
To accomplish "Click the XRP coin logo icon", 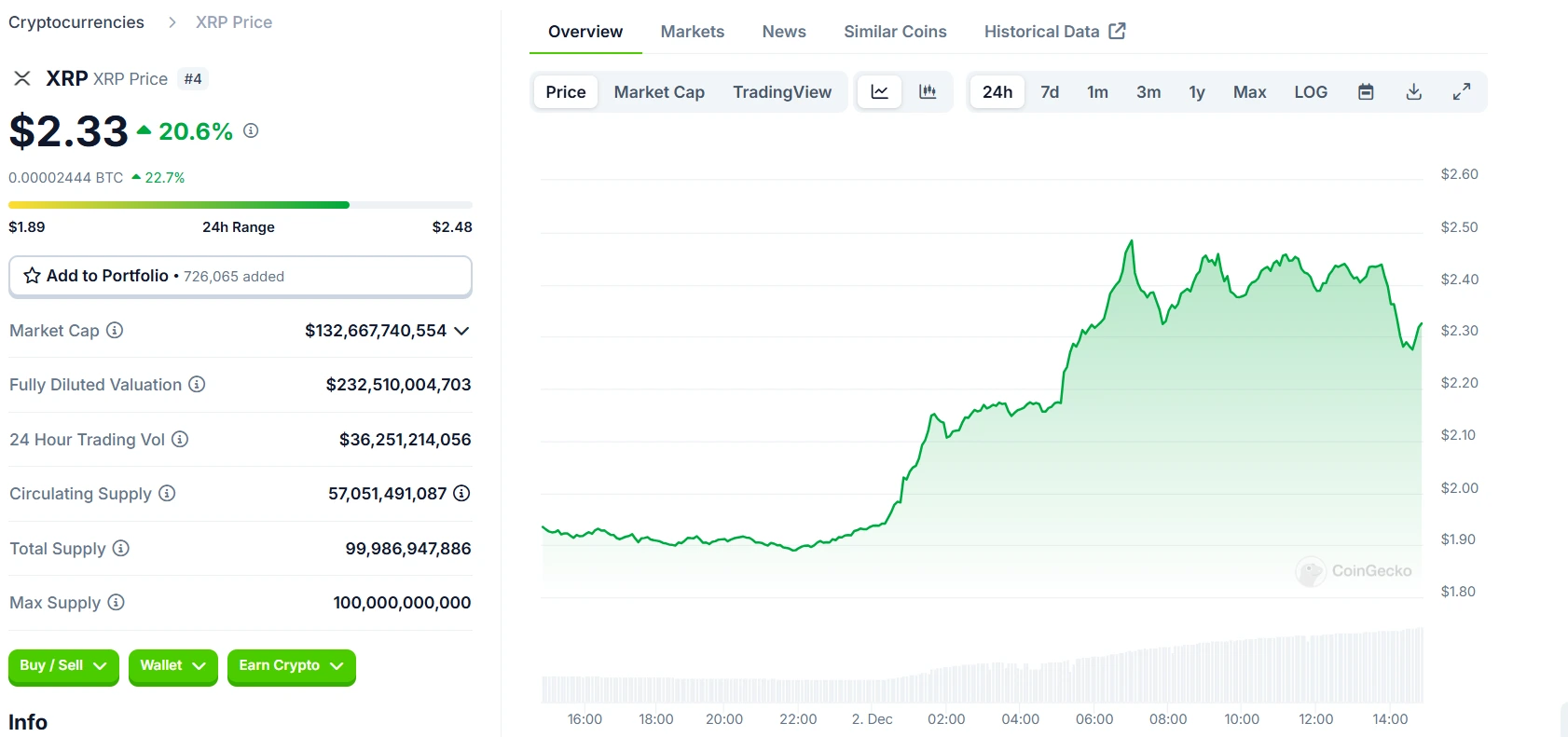I will pos(22,78).
